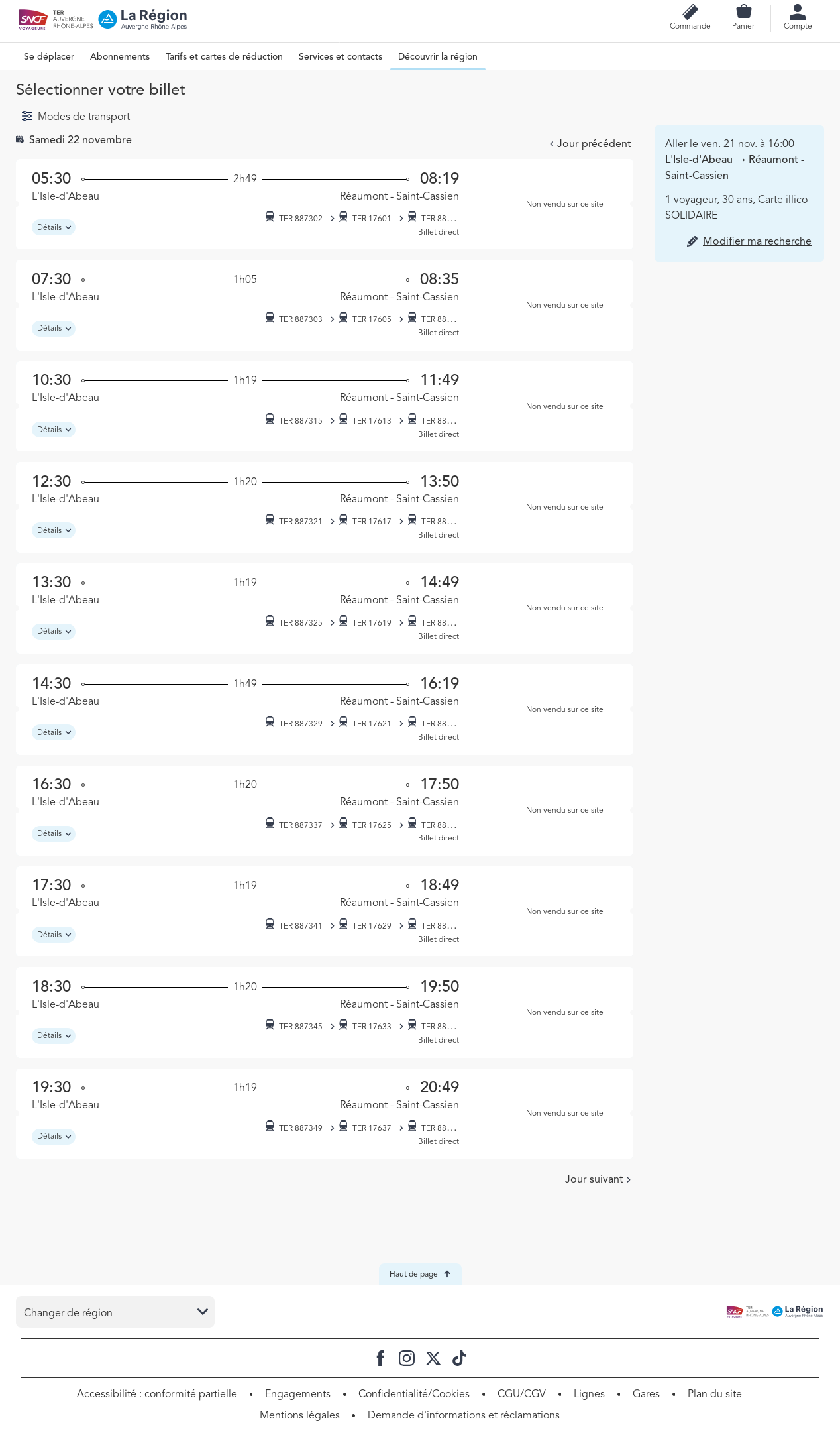Open Modes de transport filter
The width and height of the screenshot is (840, 1447).
(x=76, y=117)
